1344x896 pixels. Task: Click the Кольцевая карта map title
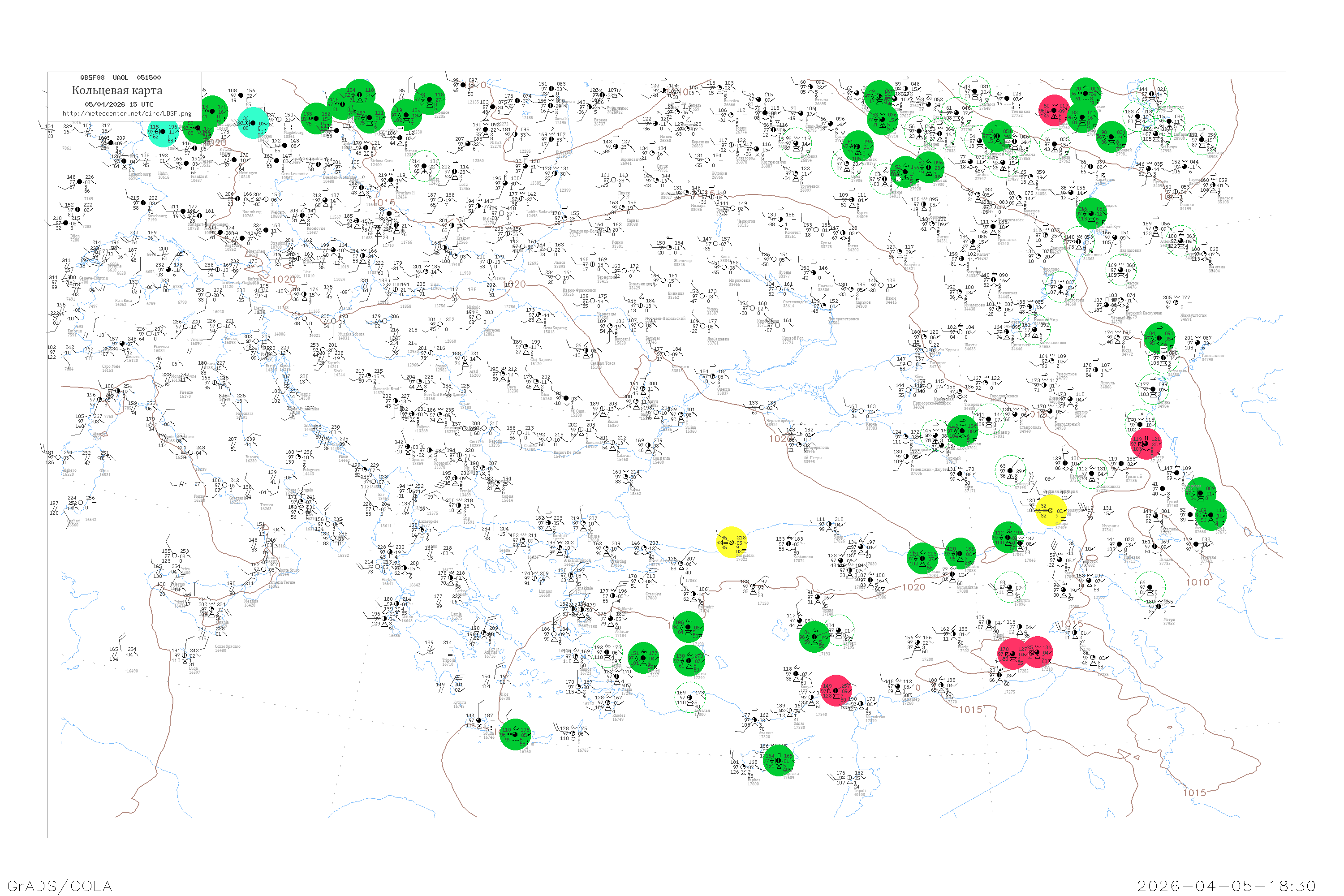click(117, 90)
